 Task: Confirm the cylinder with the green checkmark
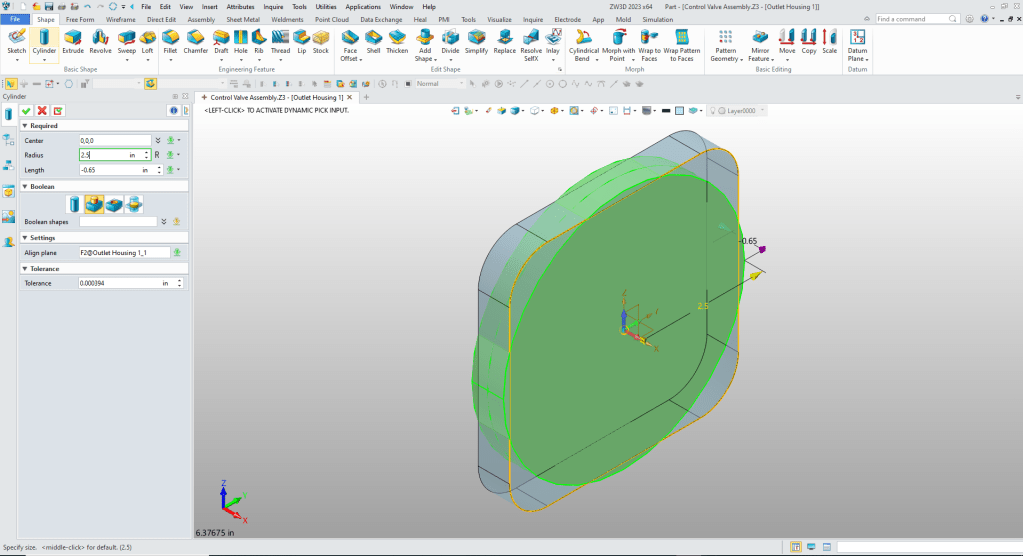27,110
